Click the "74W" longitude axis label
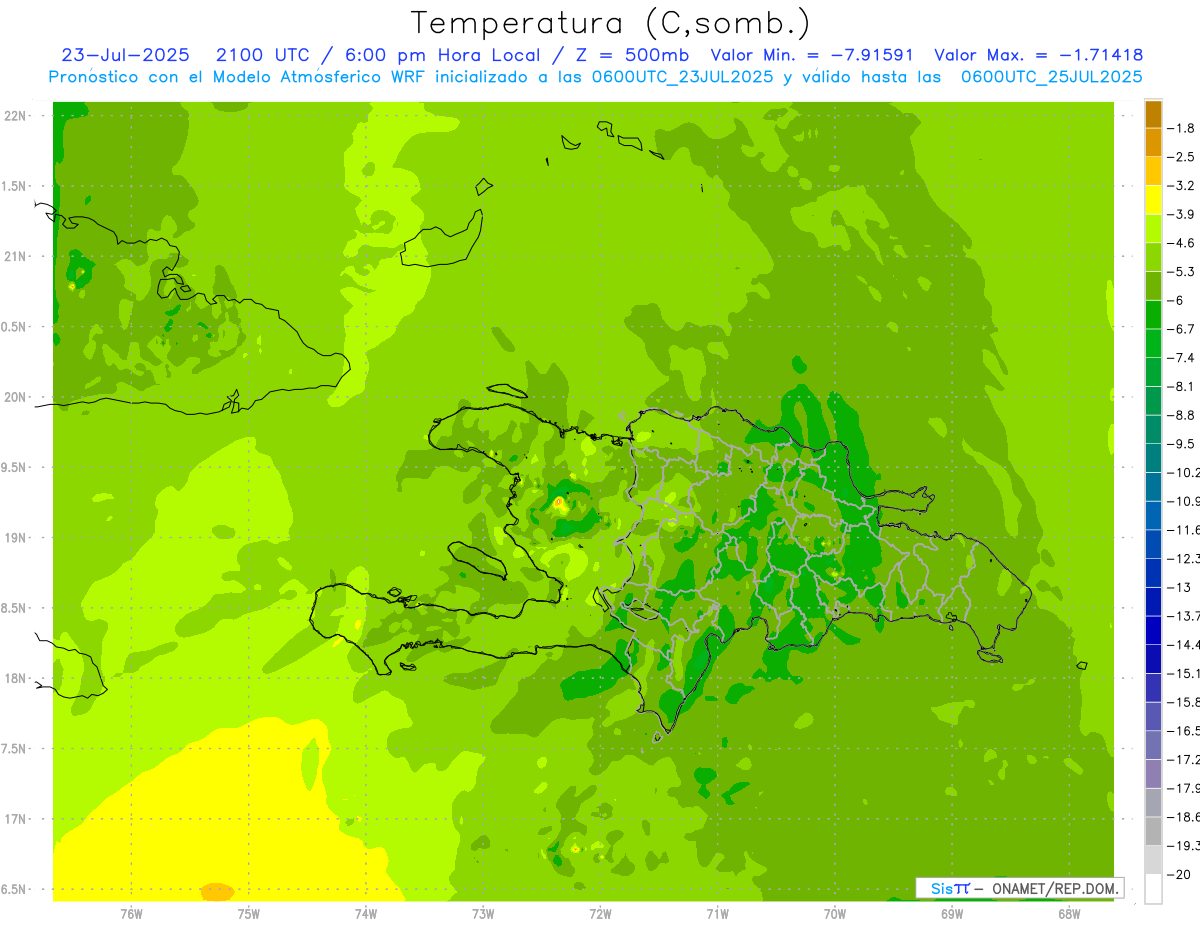 (365, 913)
